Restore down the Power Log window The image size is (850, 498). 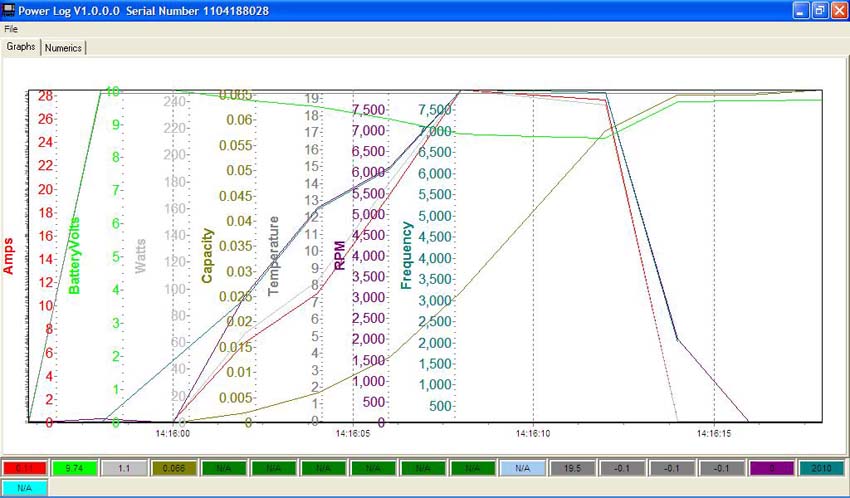coord(820,11)
